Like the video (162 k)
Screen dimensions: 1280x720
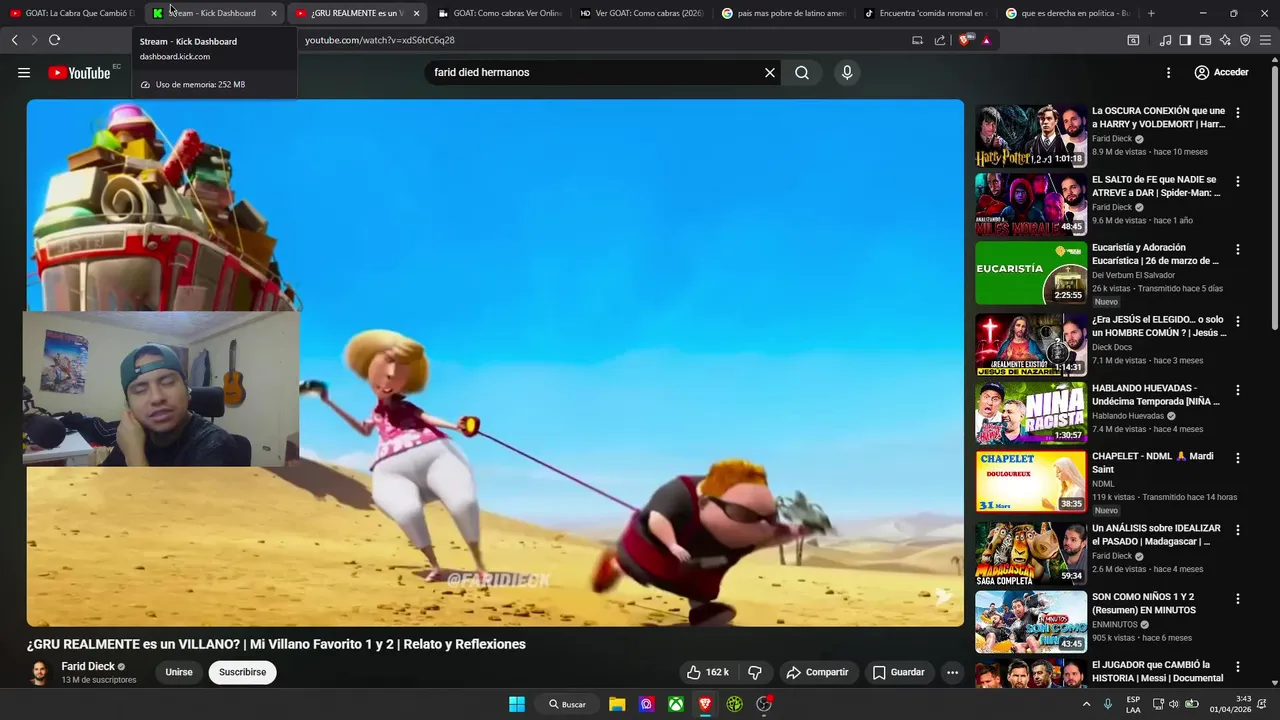tap(707, 672)
